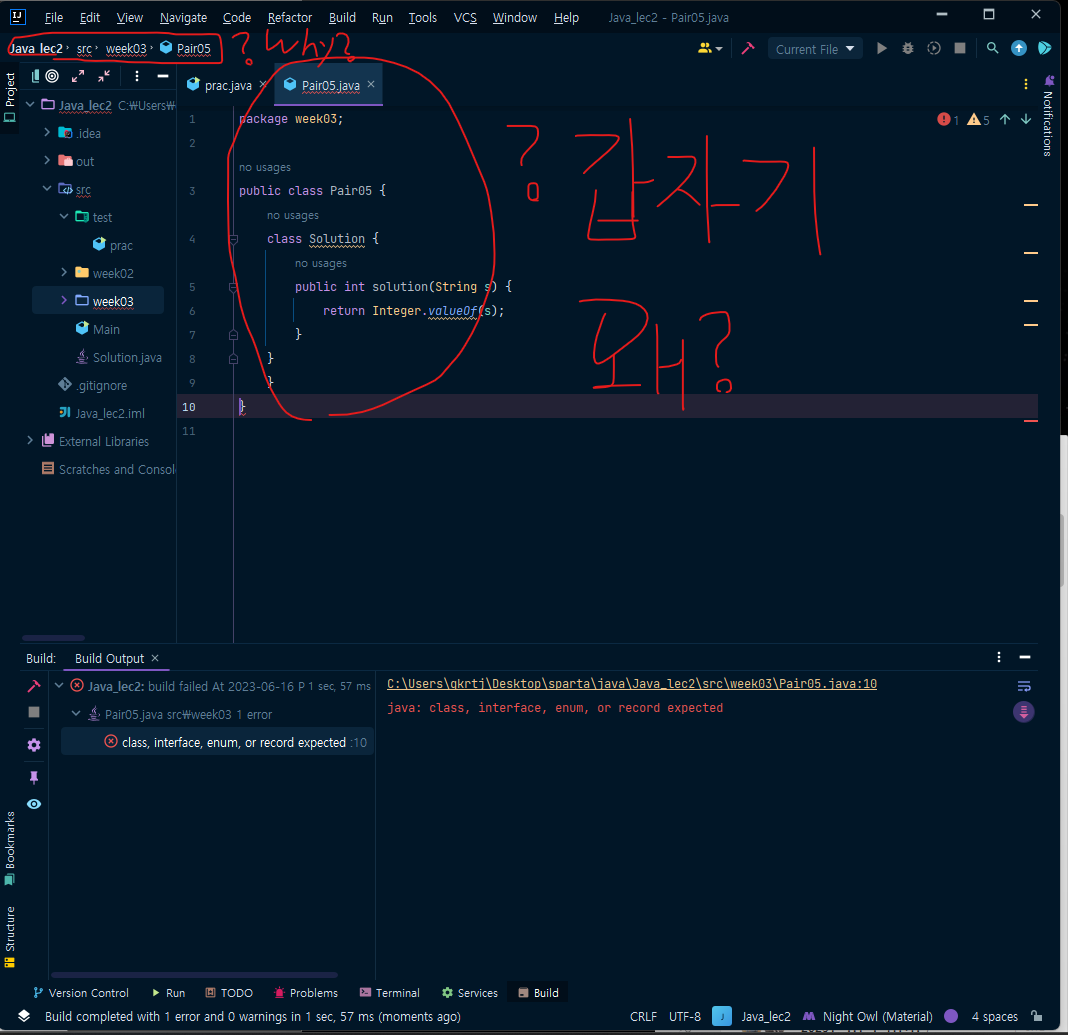The height and width of the screenshot is (1035, 1068).
Task: Open the Terminal tool window tab
Action: tap(390, 993)
